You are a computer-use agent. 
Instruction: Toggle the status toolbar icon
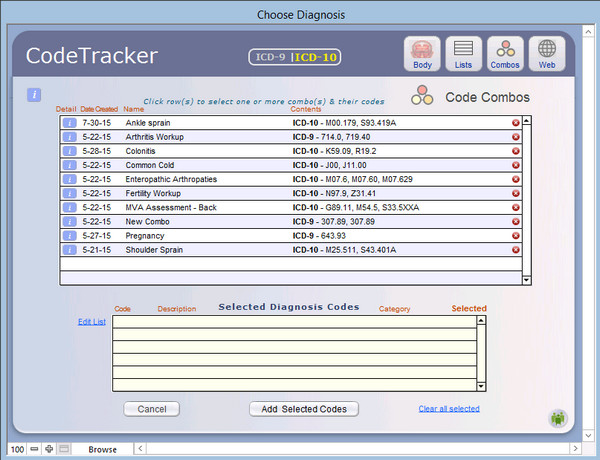64,449
